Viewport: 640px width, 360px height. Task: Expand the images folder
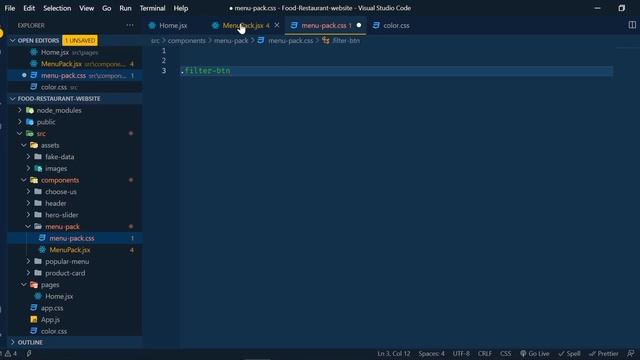(28, 169)
